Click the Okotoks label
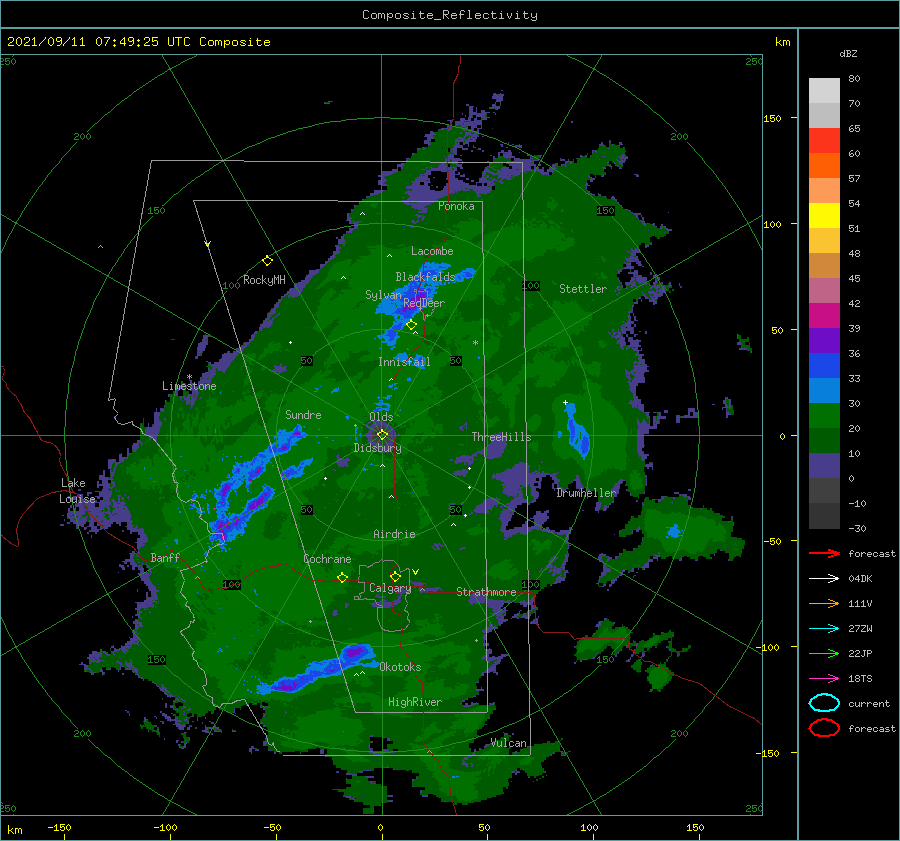Viewport: 900px width, 841px height. pyautogui.click(x=400, y=667)
